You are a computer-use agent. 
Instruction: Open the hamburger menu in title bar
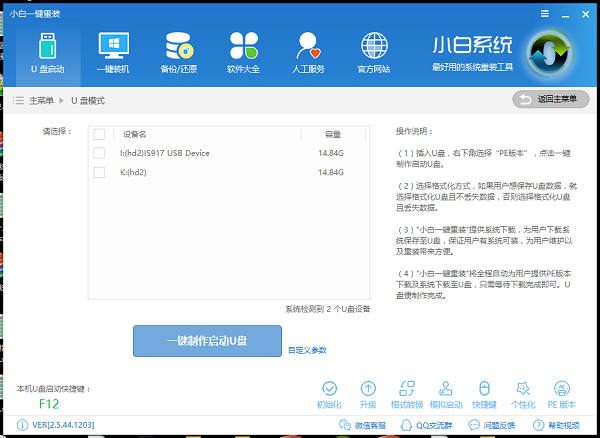tap(545, 14)
